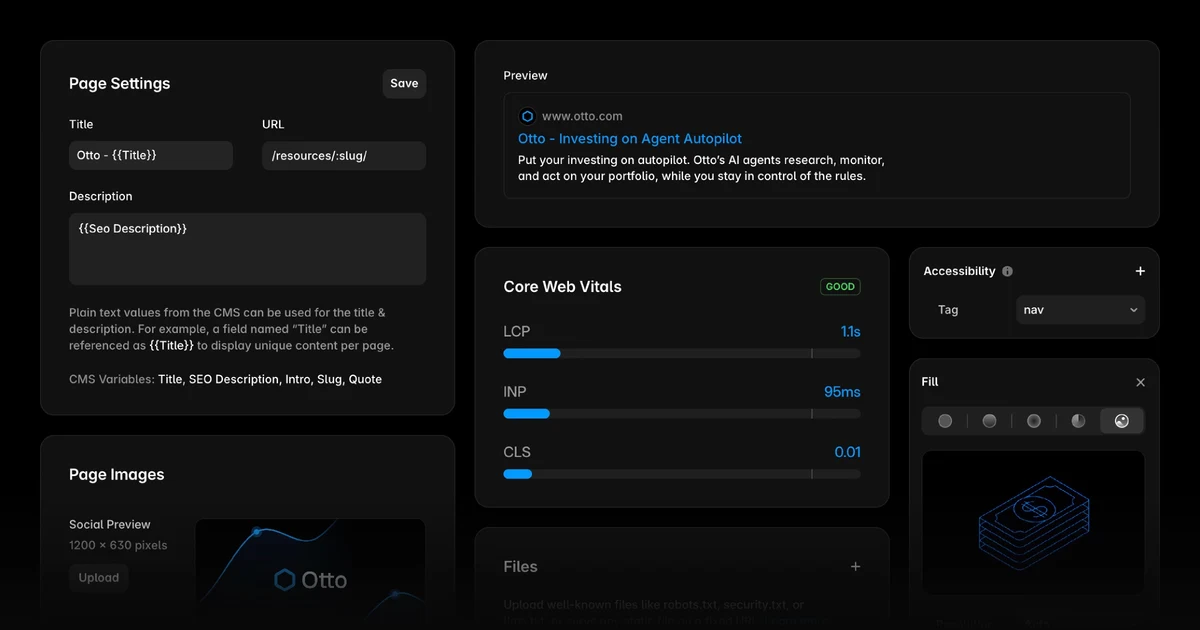This screenshot has width=1200, height=630.
Task: Click the otto.com site favicon in preview
Action: tap(527, 116)
